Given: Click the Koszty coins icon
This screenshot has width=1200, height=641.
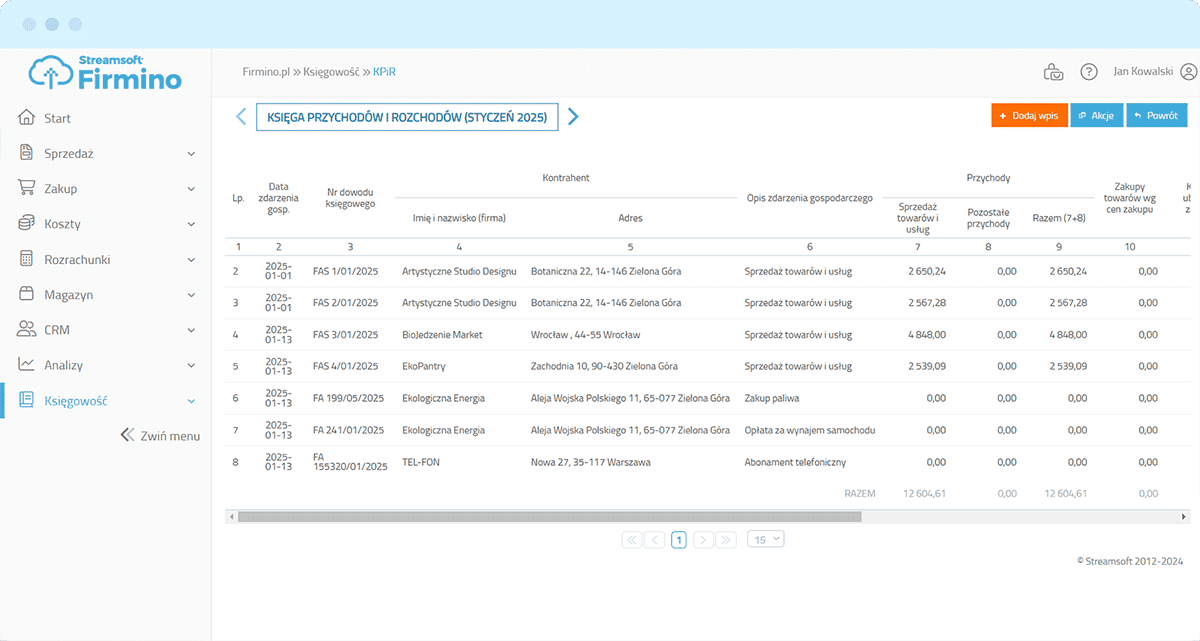Looking at the screenshot, I should [x=27, y=223].
